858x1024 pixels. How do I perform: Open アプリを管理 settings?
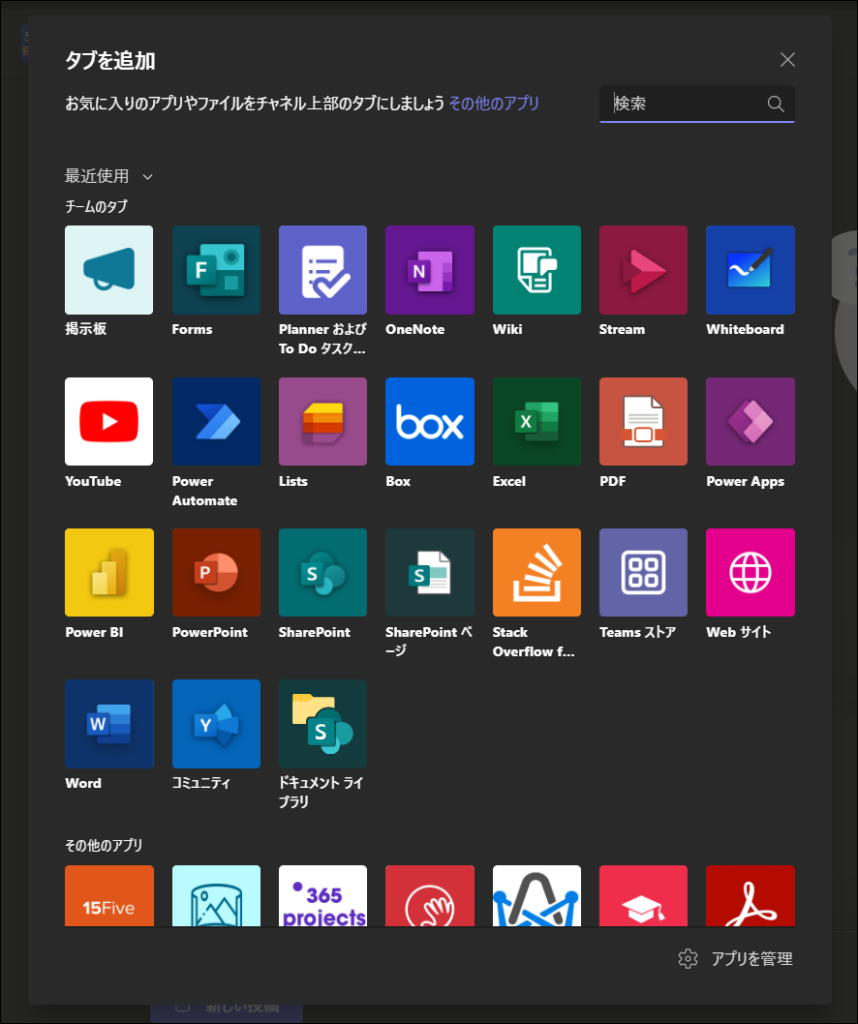coord(736,959)
